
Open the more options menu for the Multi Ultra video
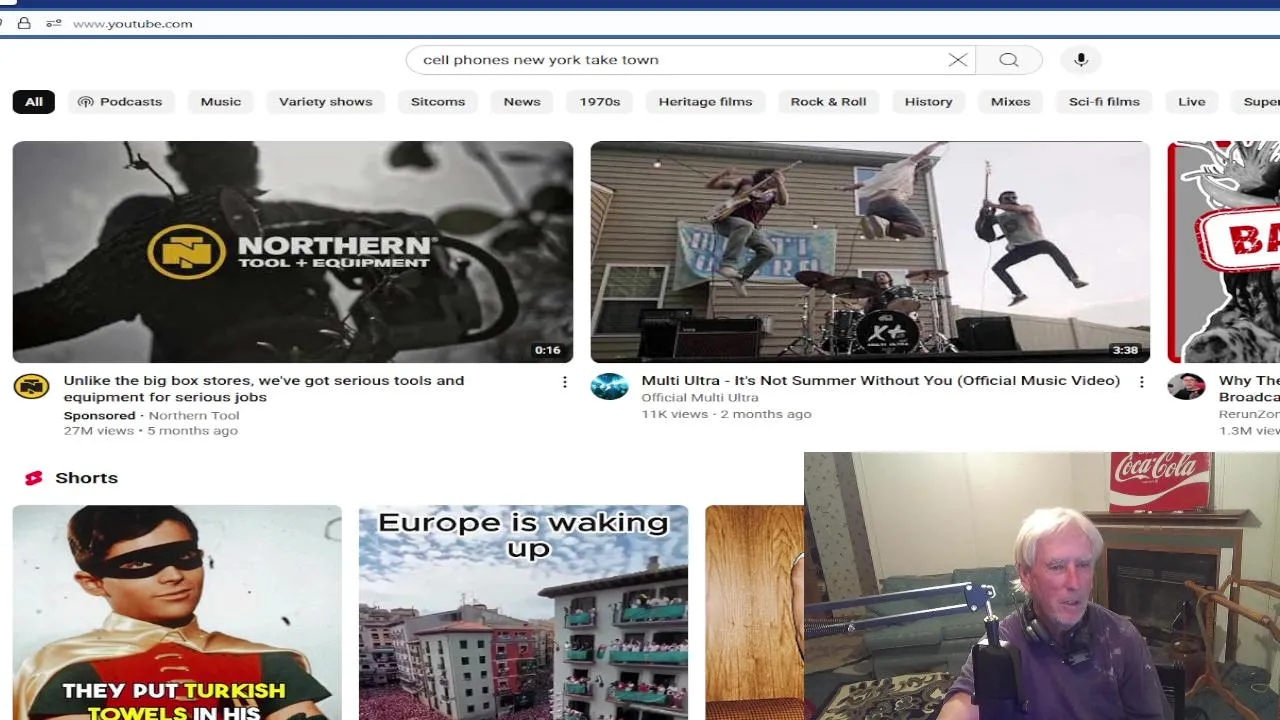[x=1141, y=382]
